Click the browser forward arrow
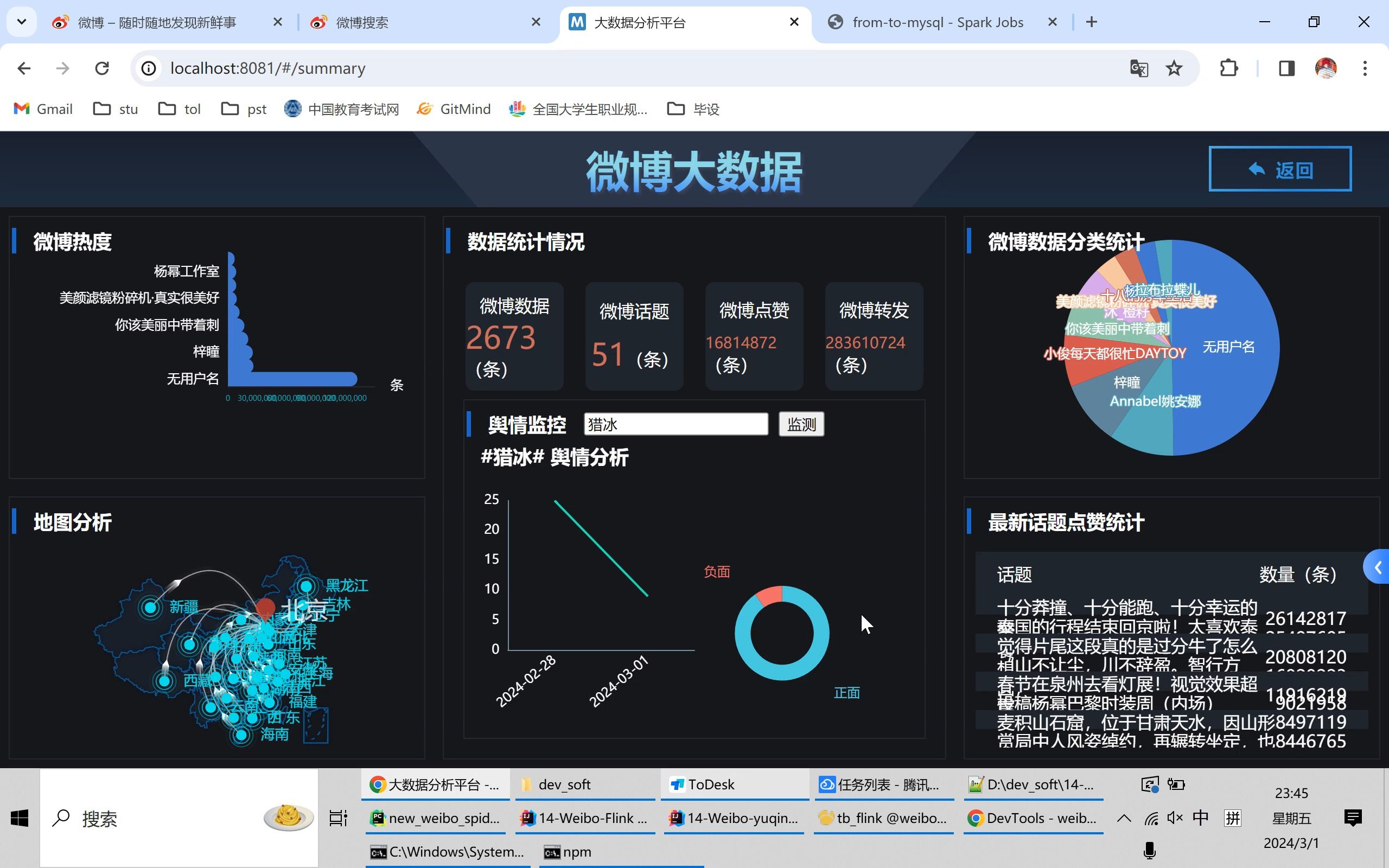This screenshot has height=868, width=1389. tap(62, 68)
